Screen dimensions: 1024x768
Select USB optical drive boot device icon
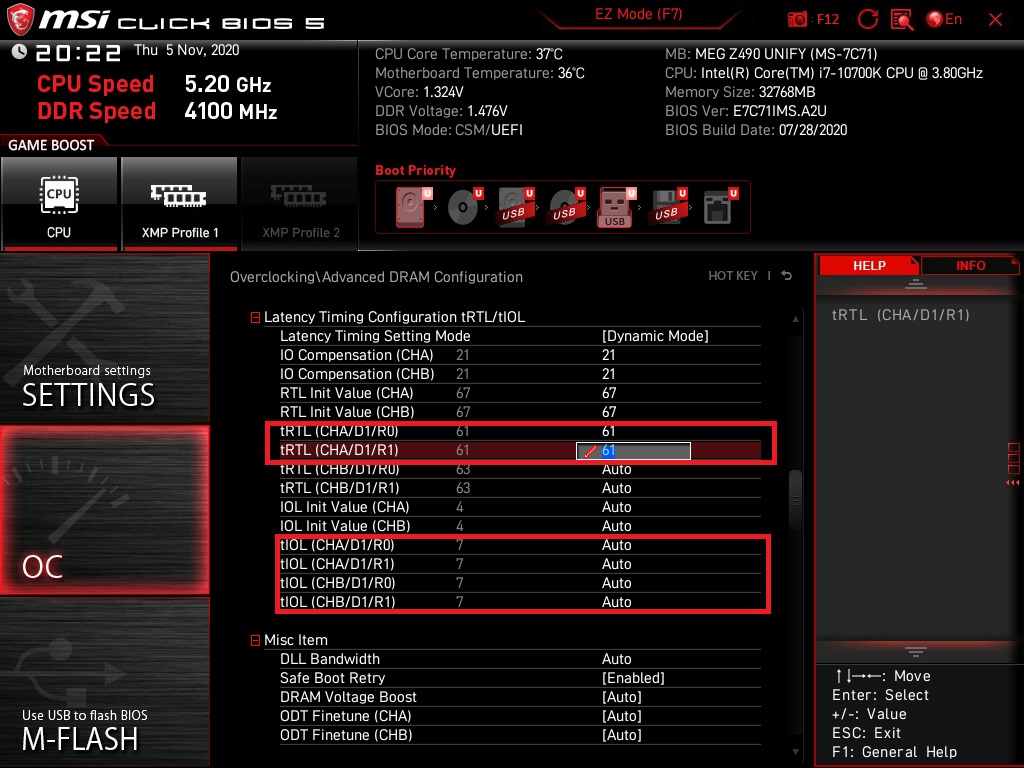pyautogui.click(x=566, y=207)
